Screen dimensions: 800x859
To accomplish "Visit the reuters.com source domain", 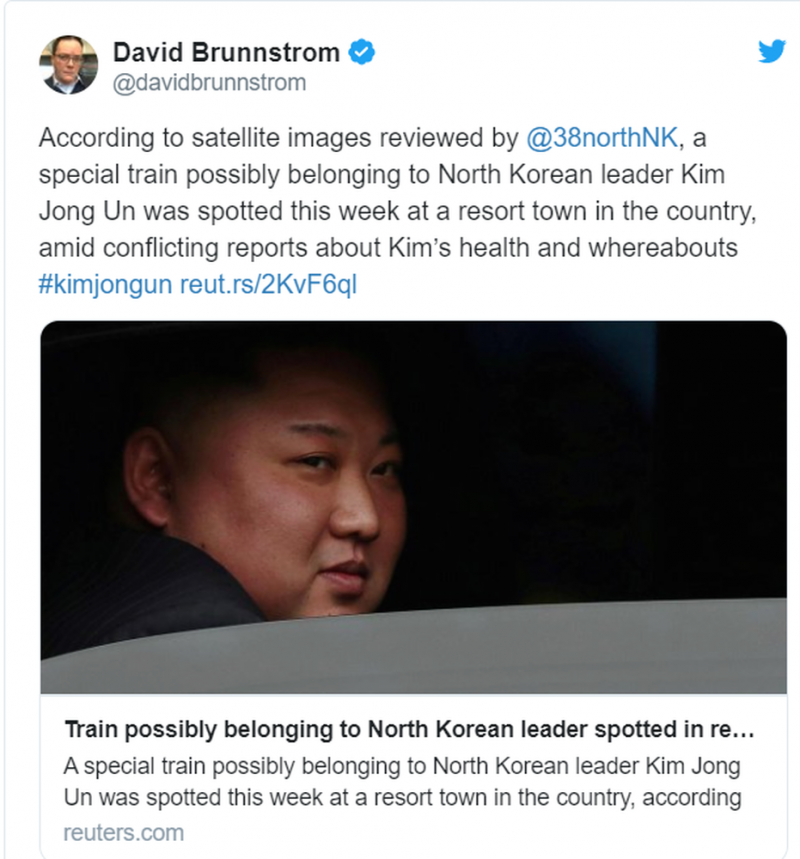I will (124, 833).
